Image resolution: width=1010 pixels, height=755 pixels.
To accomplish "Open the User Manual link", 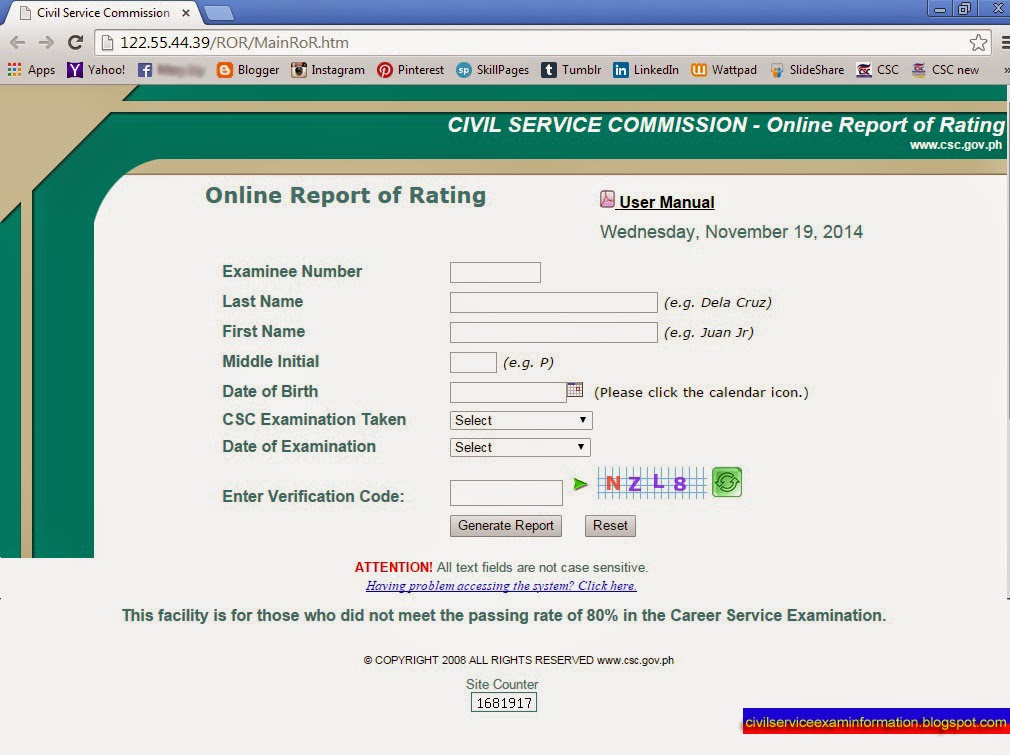I will click(x=667, y=202).
